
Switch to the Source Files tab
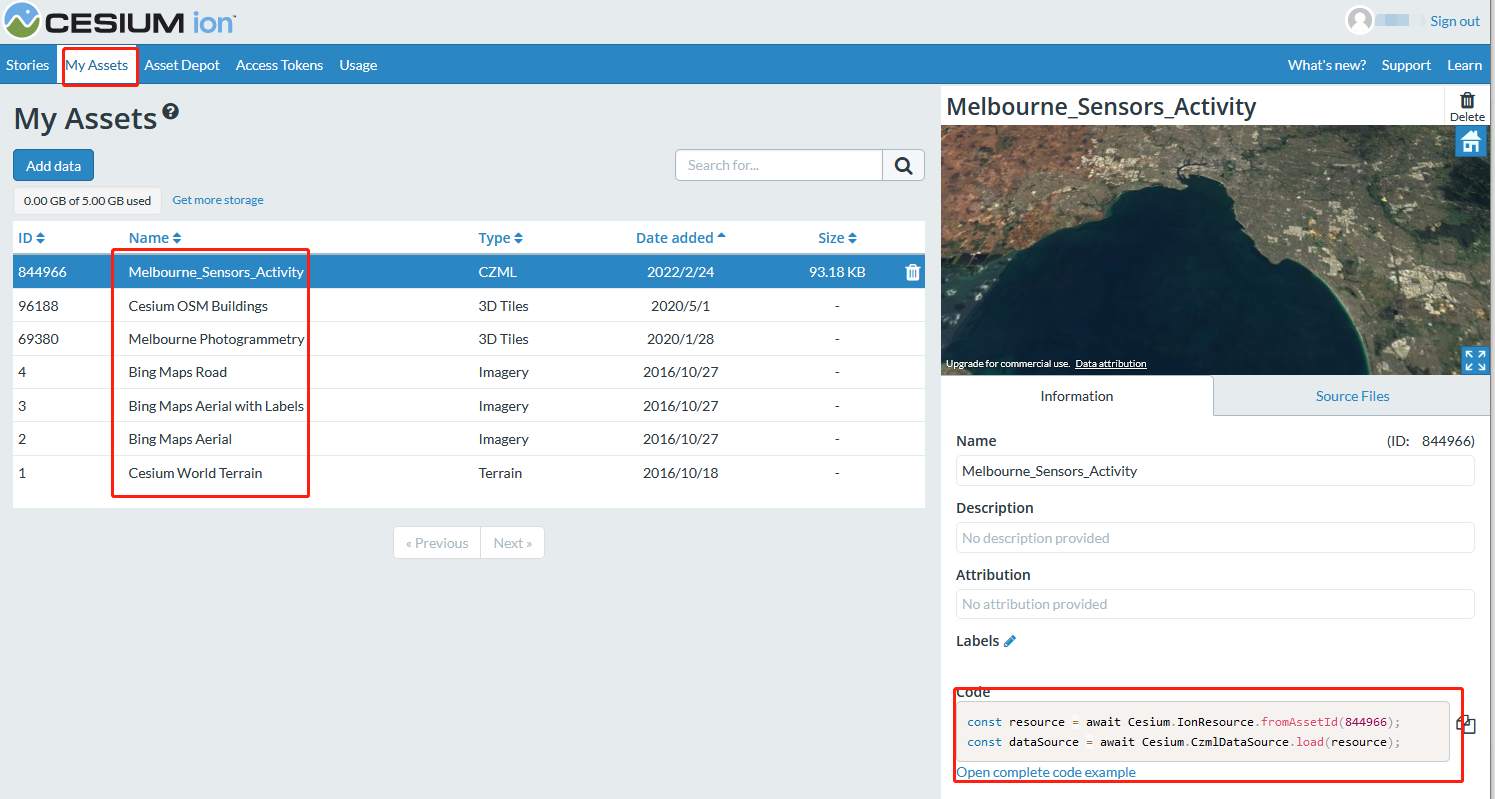pos(1352,396)
